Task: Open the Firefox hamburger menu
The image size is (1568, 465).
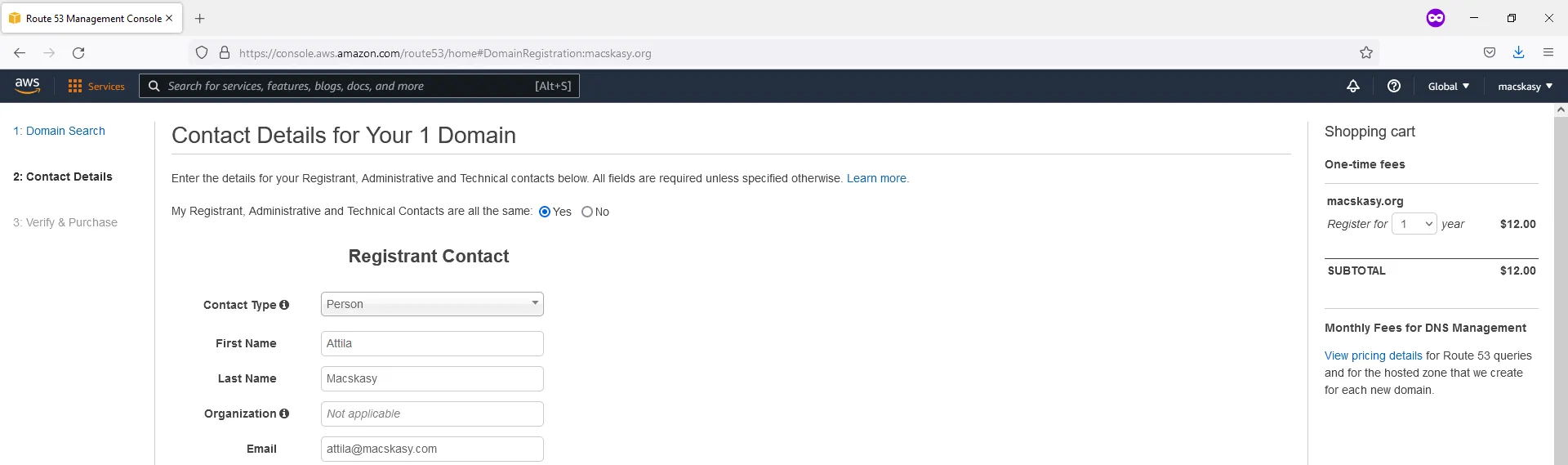Action: click(x=1548, y=53)
